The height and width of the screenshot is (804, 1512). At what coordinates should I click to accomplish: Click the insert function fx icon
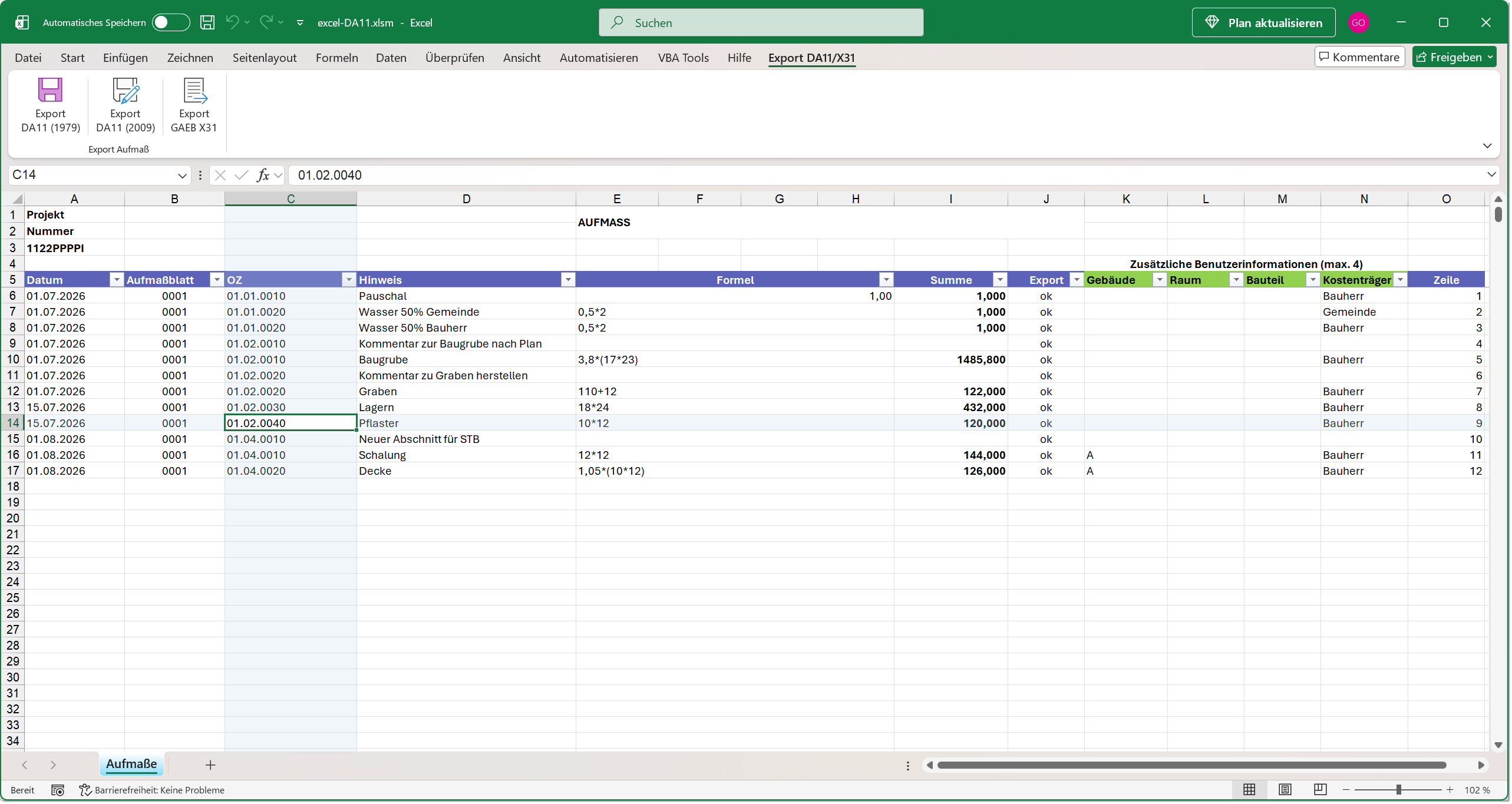(x=263, y=175)
